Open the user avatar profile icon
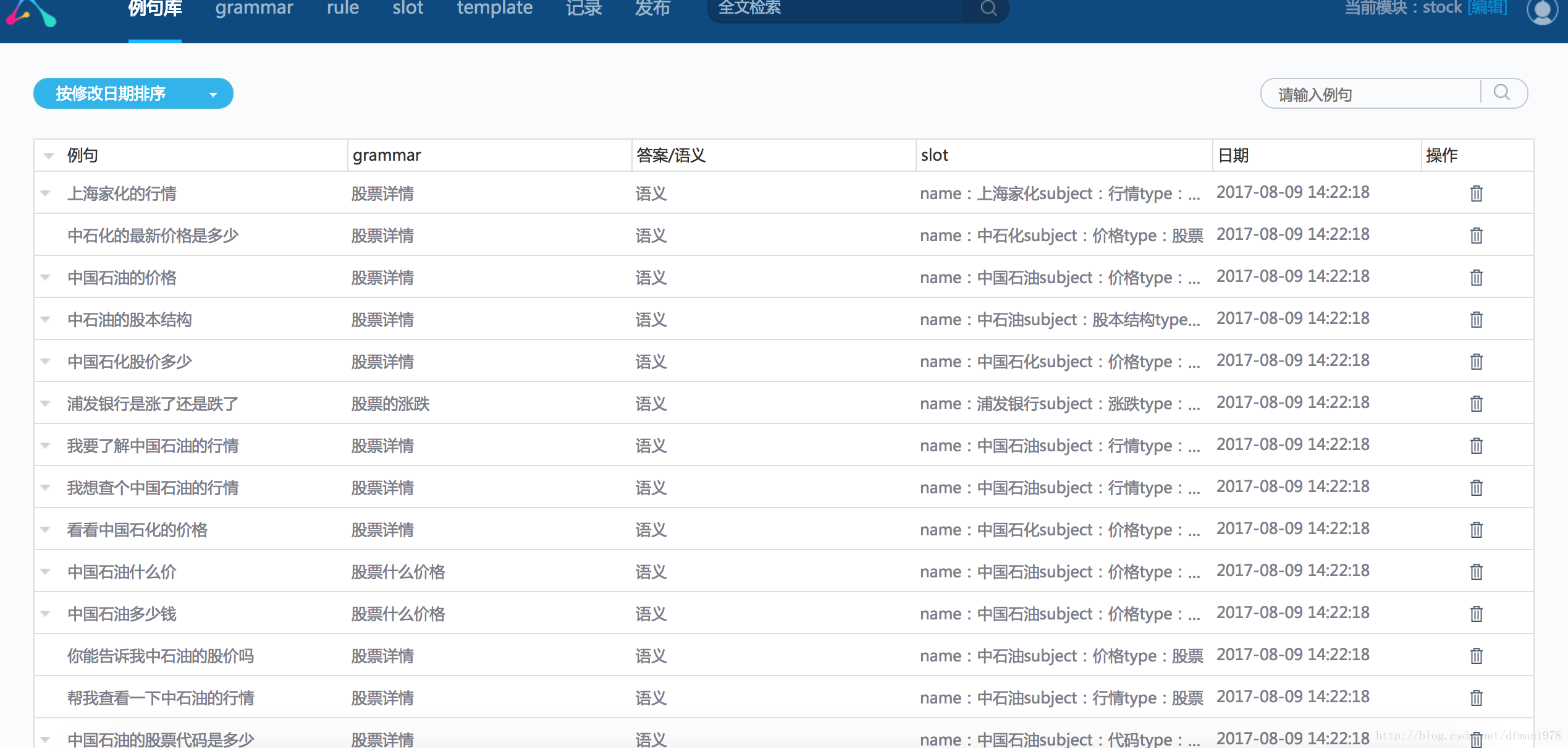 1542,11
